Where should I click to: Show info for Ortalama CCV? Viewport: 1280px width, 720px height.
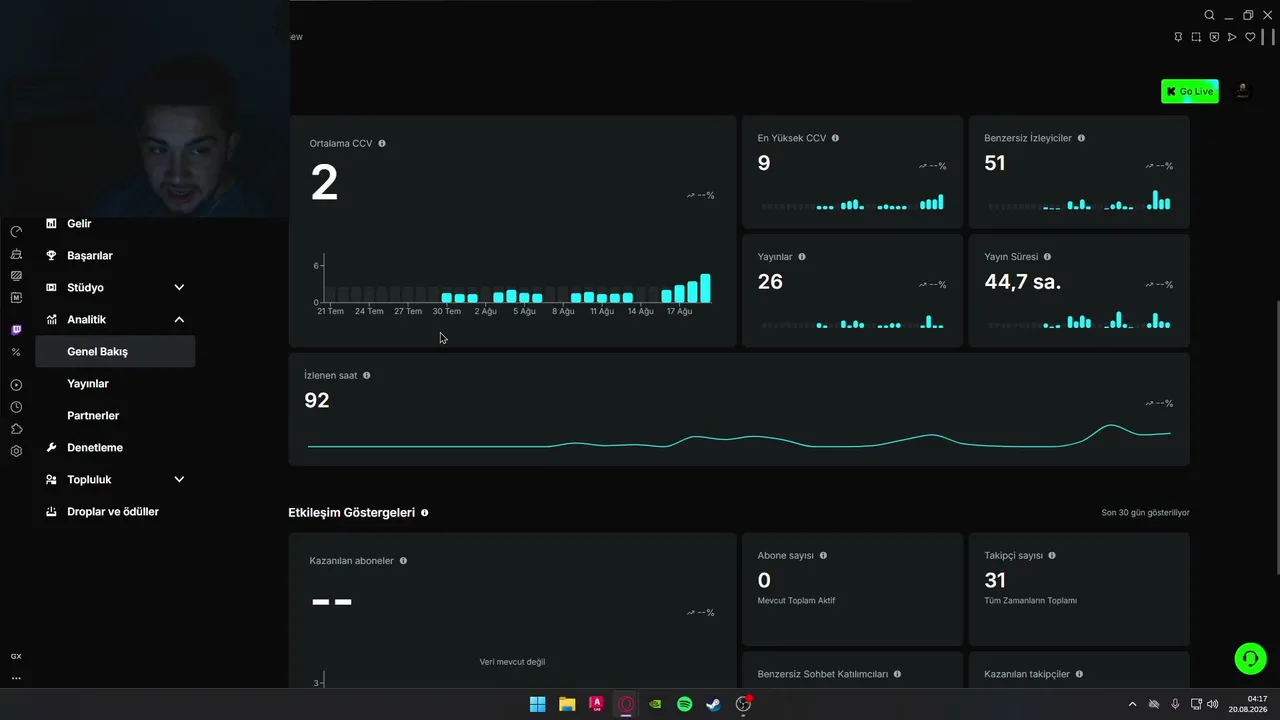[382, 143]
